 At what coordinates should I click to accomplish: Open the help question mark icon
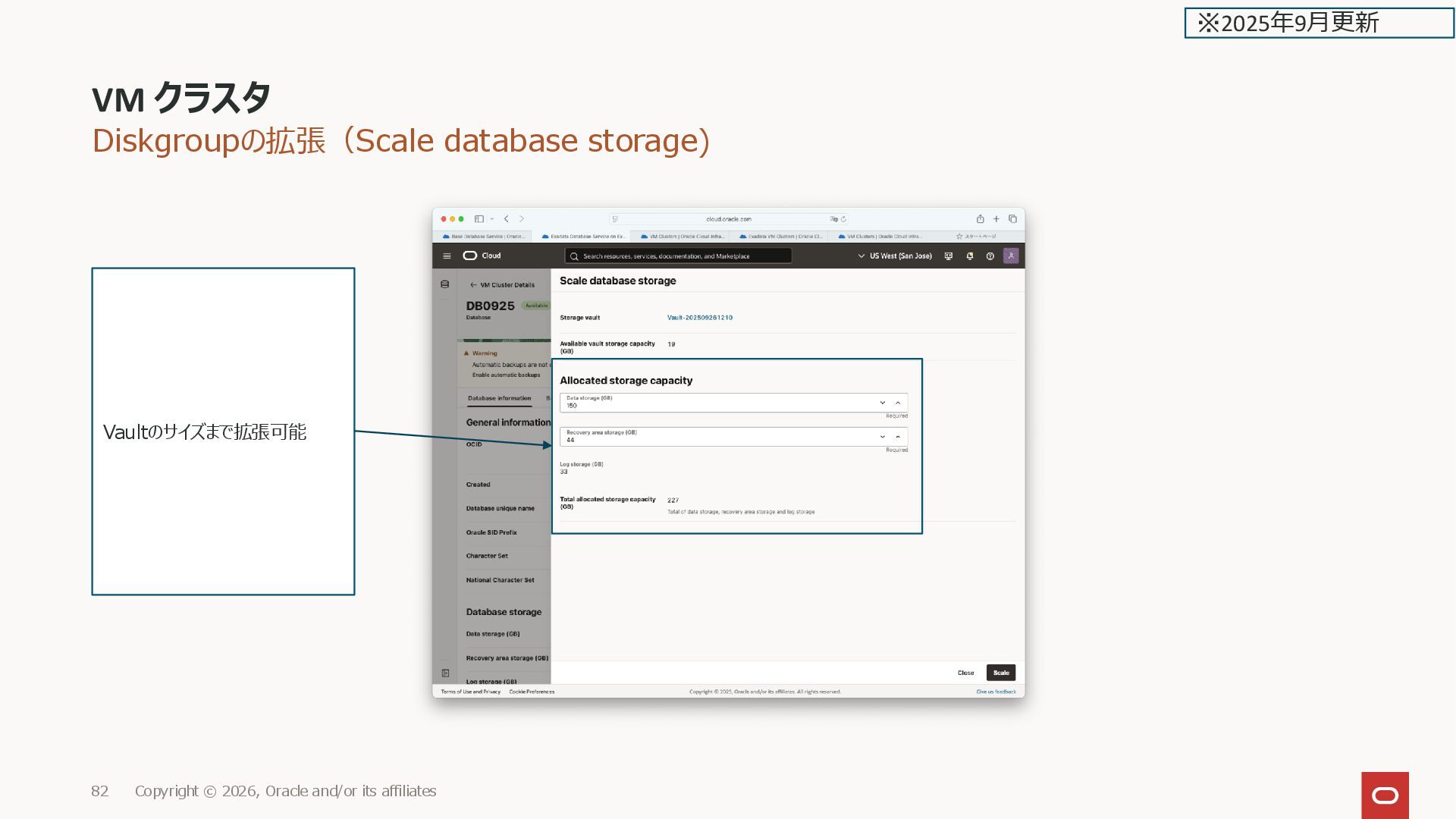990,256
